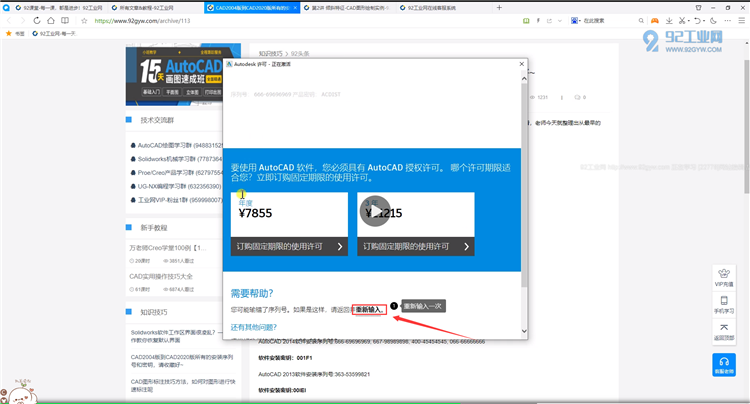Viewport: 750px width, 404px height.
Task: Open the game controller icon
Action: pos(654,21)
